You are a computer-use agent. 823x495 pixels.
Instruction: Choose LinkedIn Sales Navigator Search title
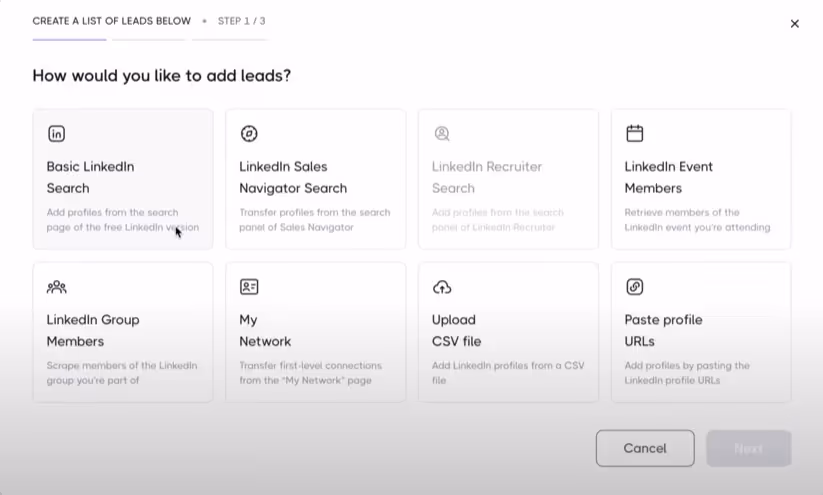pos(293,177)
